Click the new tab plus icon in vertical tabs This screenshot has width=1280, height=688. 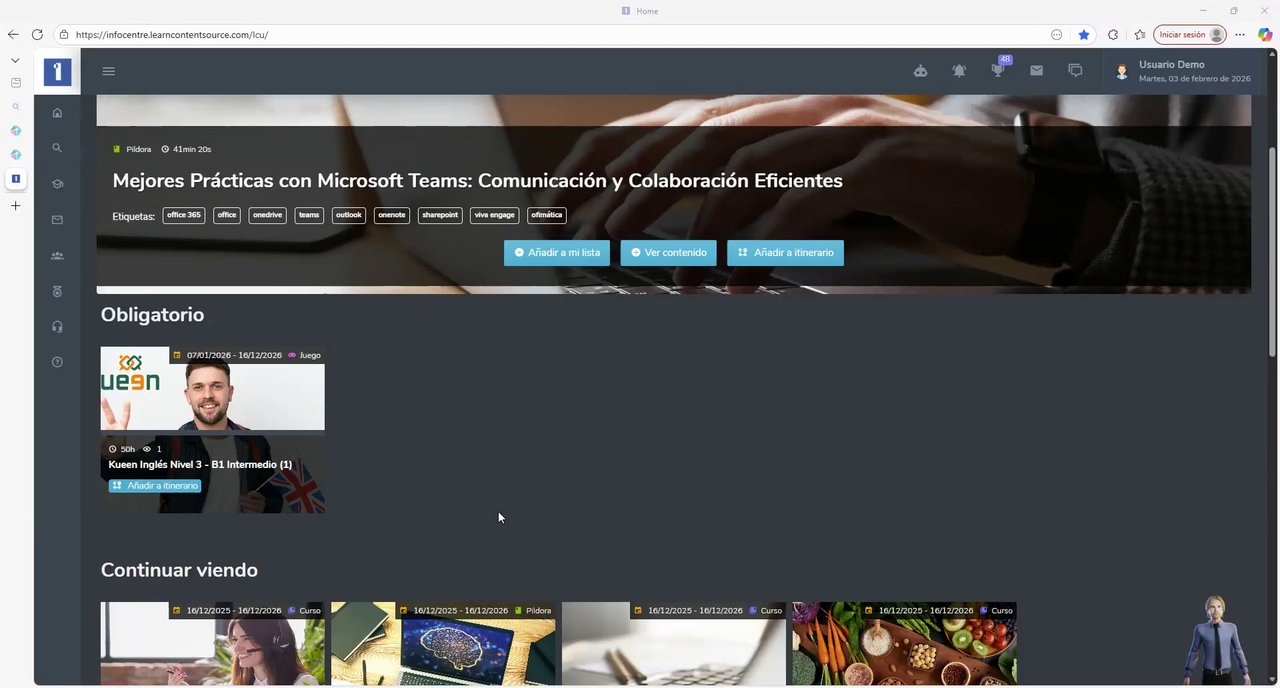coord(15,206)
